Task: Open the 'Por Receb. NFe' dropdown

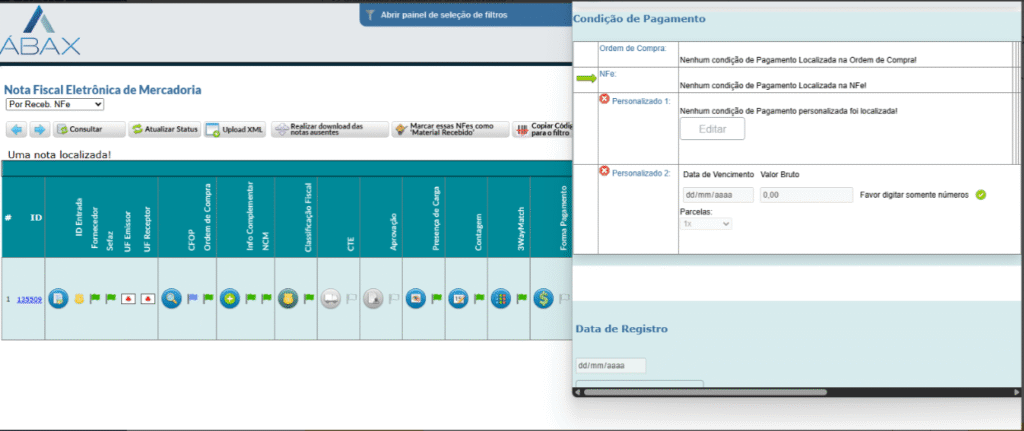Action: tap(55, 104)
